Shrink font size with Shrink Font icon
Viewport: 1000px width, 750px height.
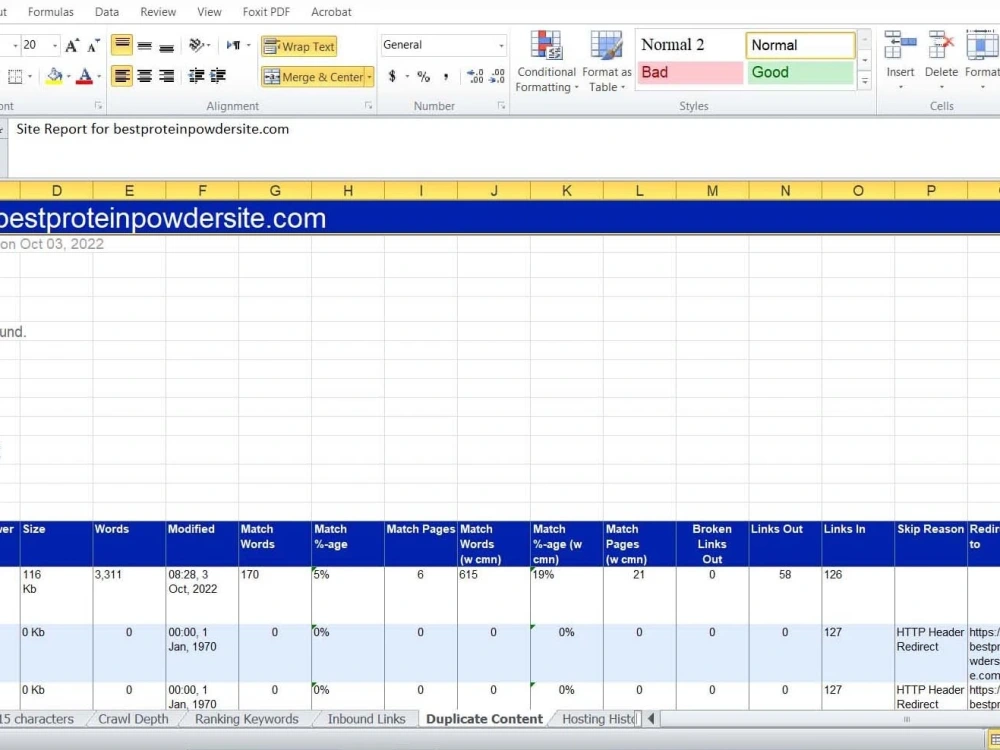pos(93,45)
